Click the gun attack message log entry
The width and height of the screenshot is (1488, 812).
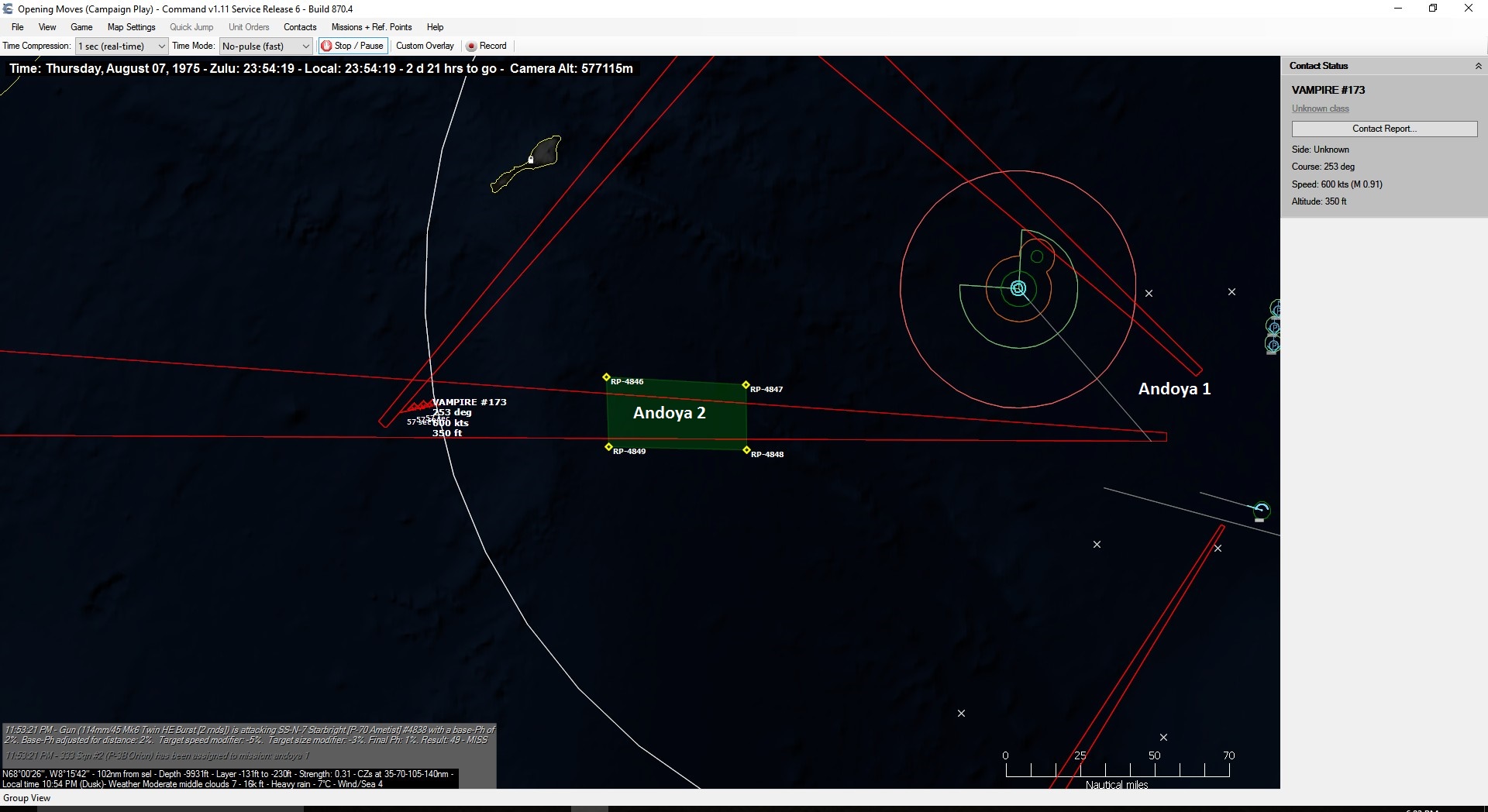point(249,735)
